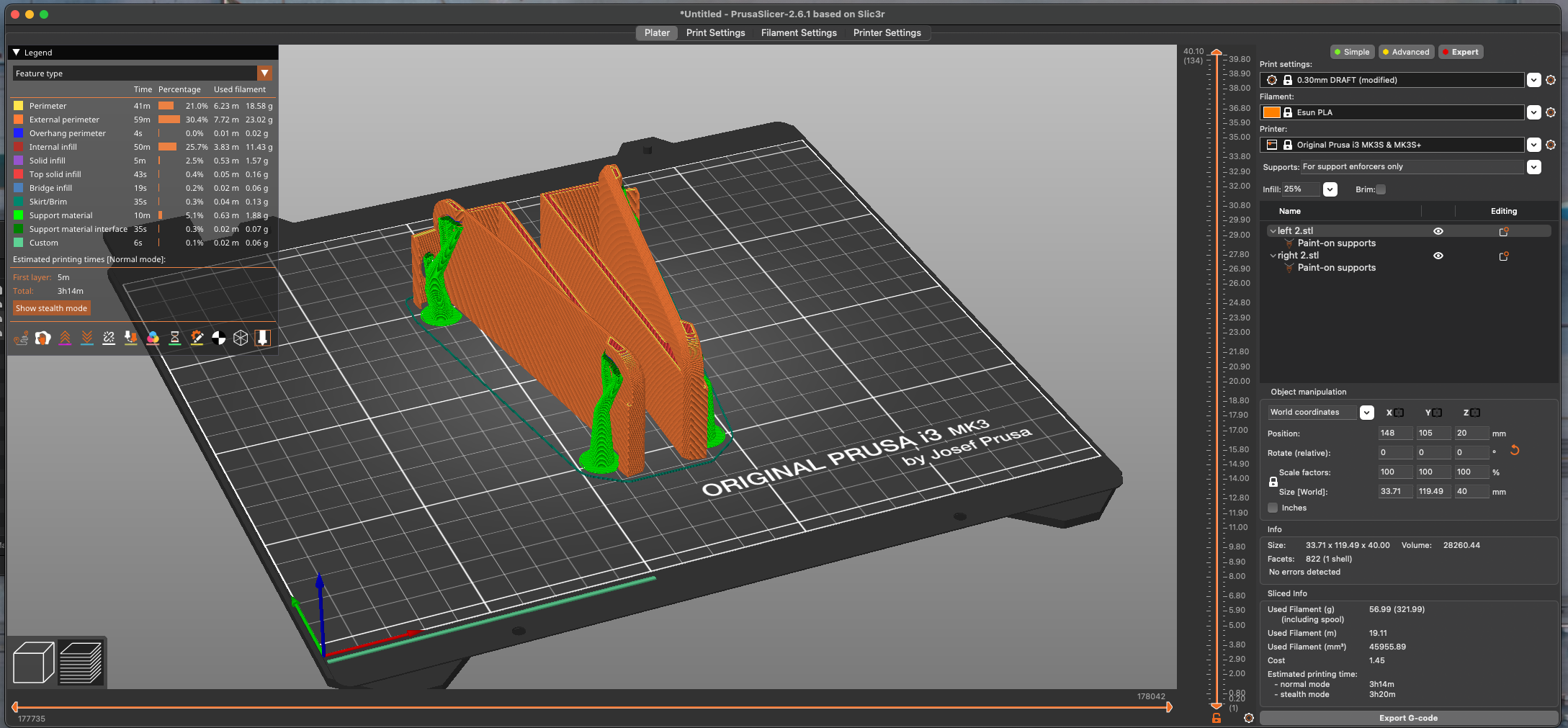Hide left 2.stl using eye icon

click(x=1438, y=231)
